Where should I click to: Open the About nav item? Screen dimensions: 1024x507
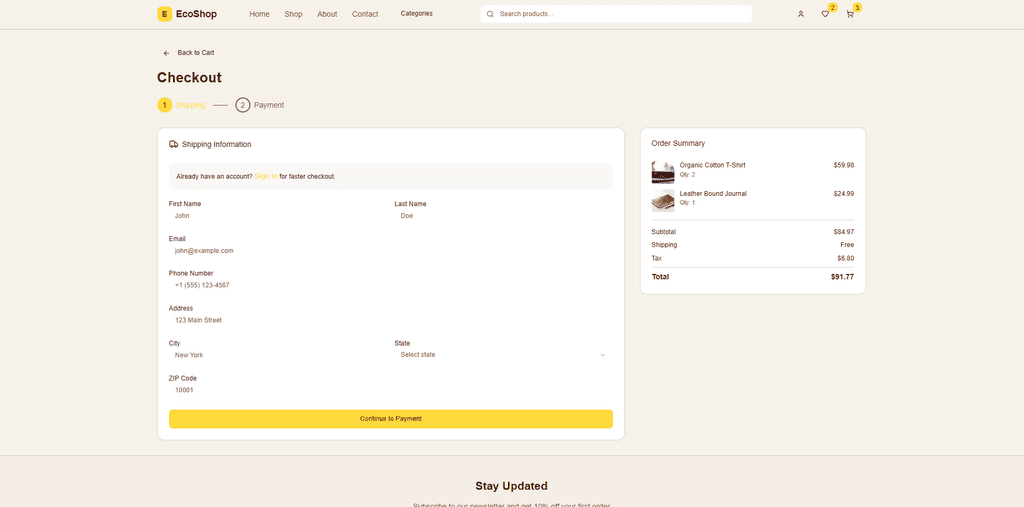point(327,14)
